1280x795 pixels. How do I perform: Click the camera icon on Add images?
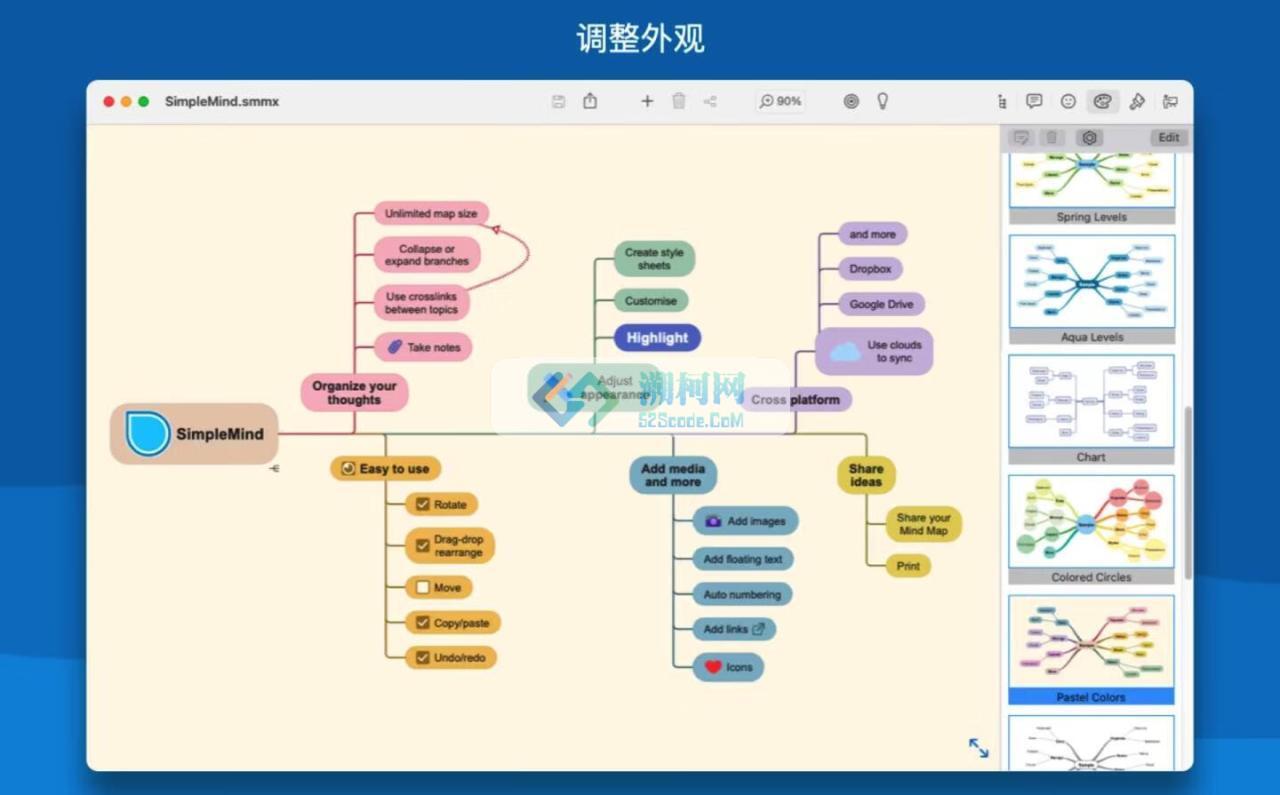point(713,521)
